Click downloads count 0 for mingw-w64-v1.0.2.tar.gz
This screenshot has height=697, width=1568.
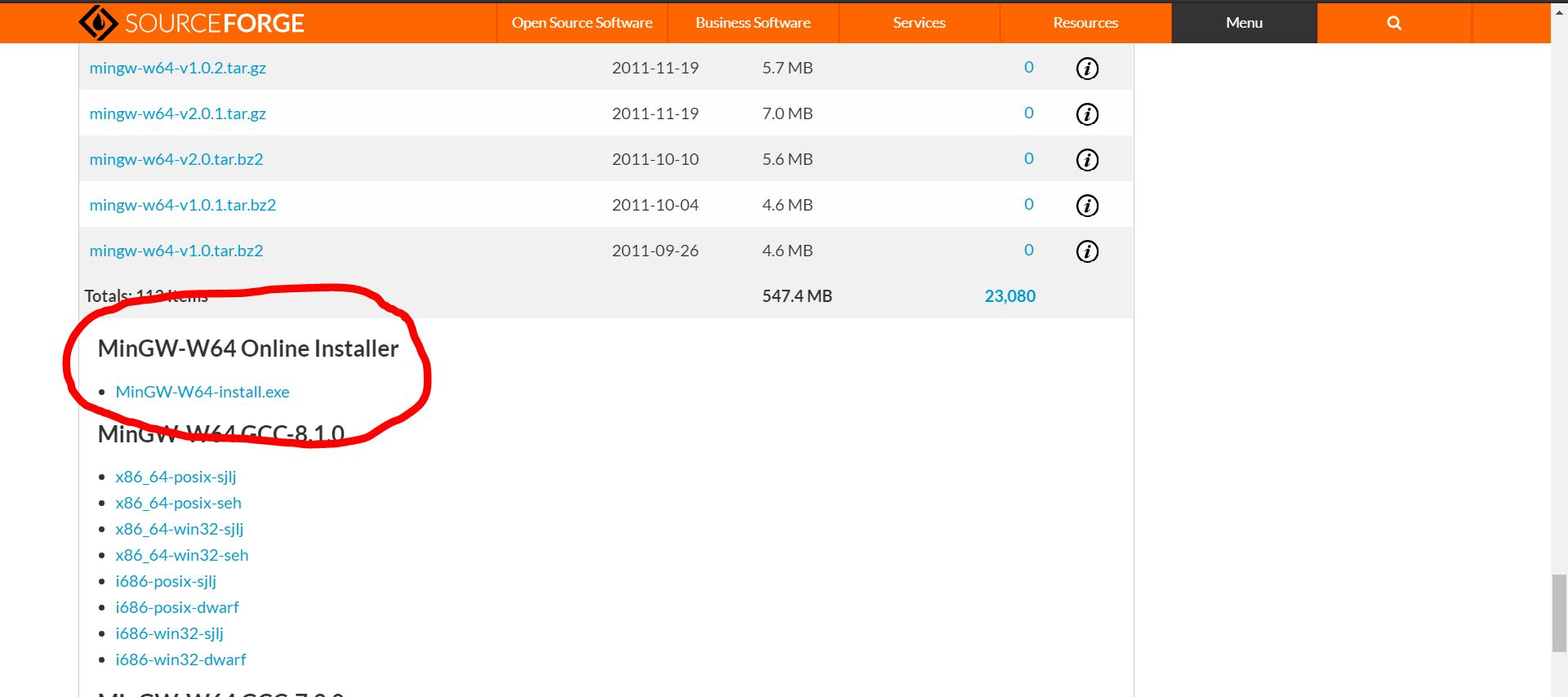click(x=1029, y=67)
